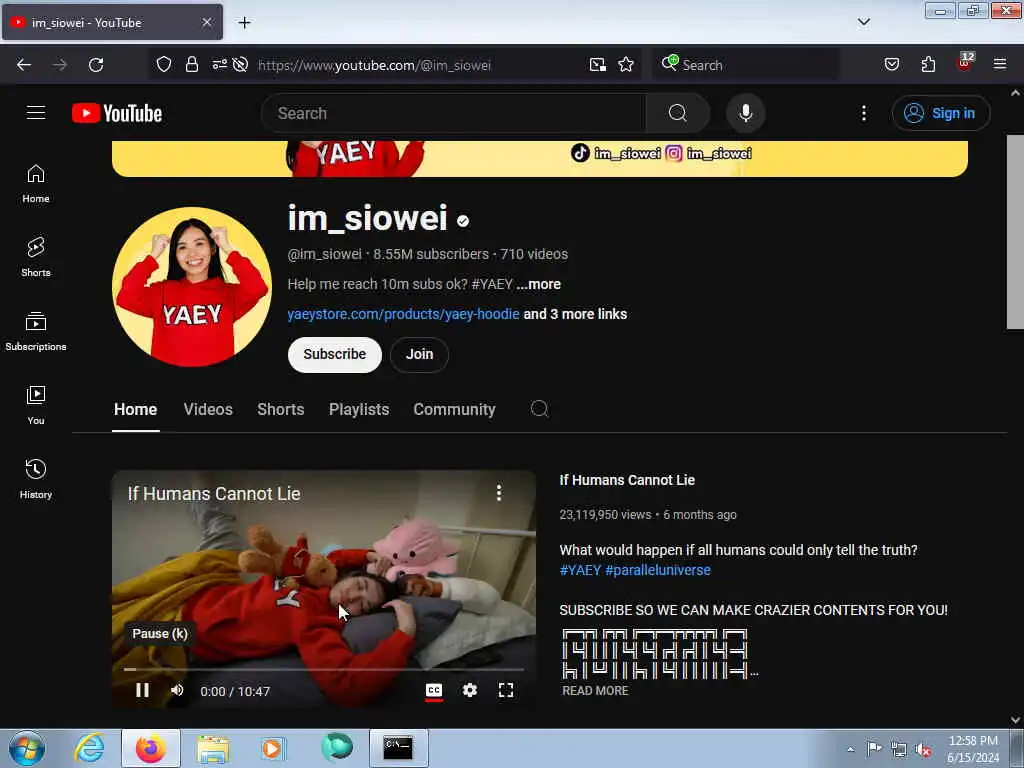1024x768 pixels.
Task: Click the Firefox search box
Action: tap(746, 65)
